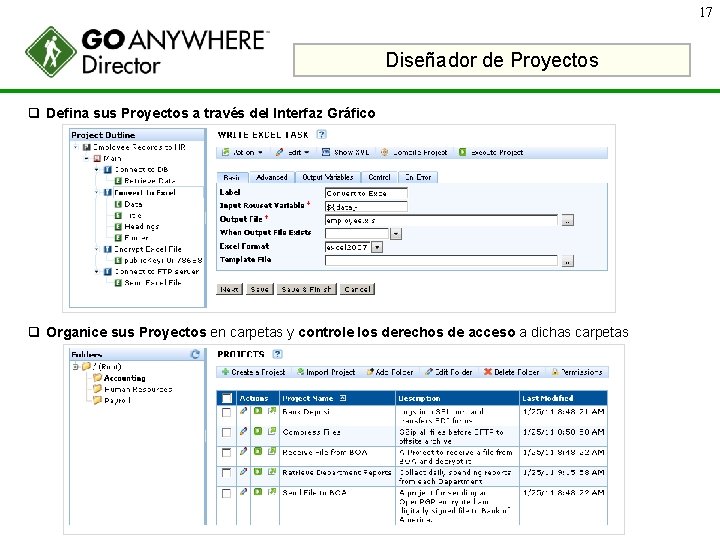720x540 pixels.
Task: Switch to the On Error tab
Action: [418, 177]
